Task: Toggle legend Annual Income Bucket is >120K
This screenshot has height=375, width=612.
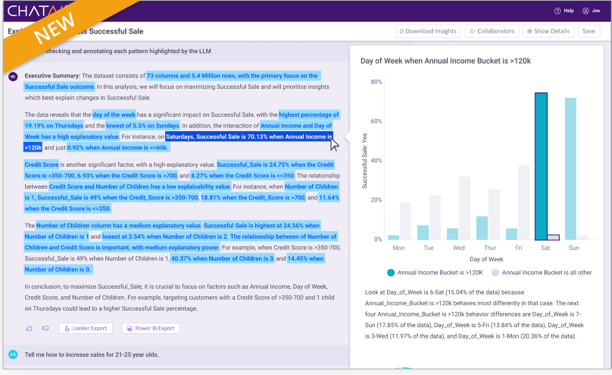Action: click(x=435, y=273)
